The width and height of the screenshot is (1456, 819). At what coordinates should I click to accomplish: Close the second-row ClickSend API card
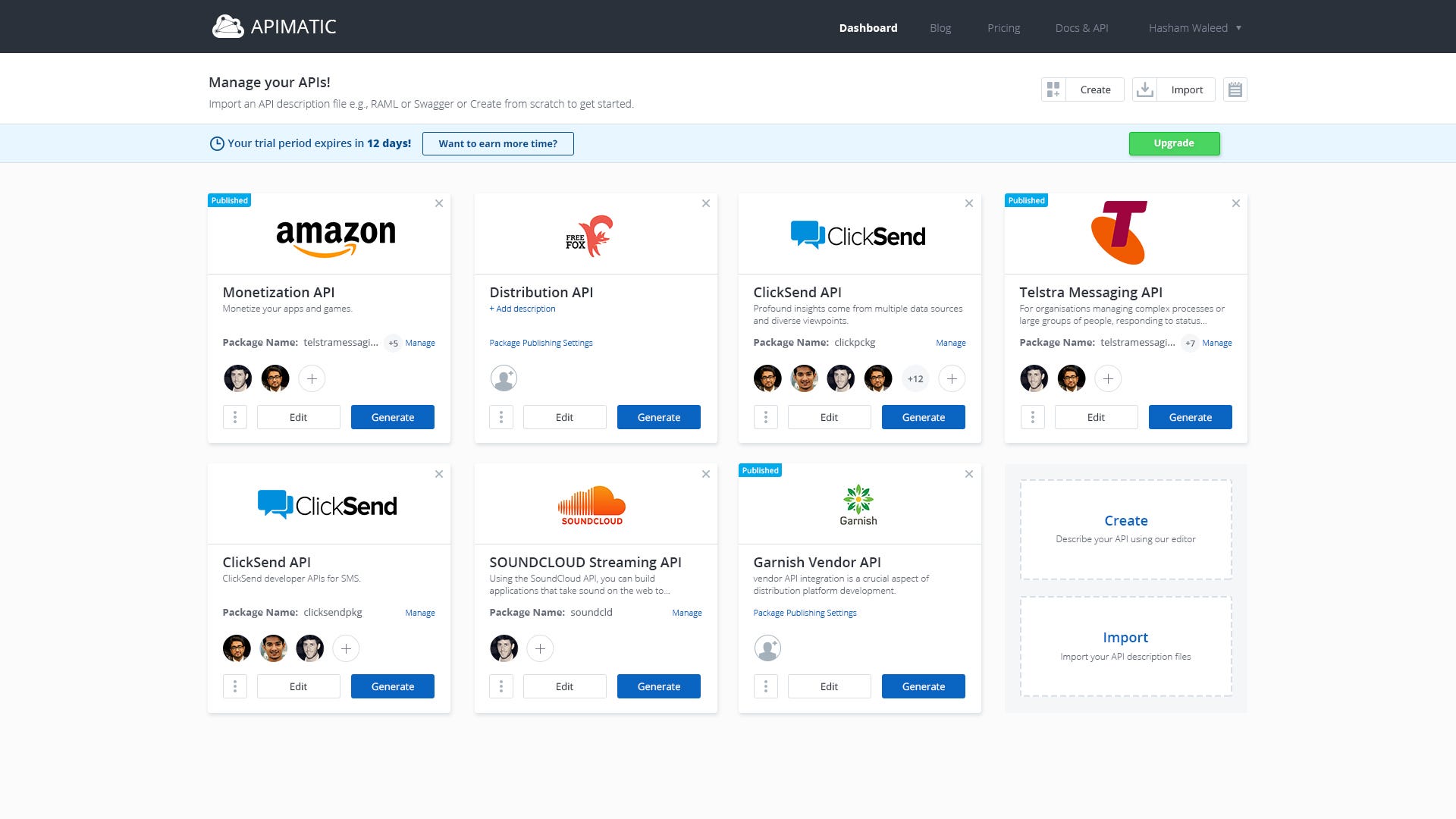(439, 474)
